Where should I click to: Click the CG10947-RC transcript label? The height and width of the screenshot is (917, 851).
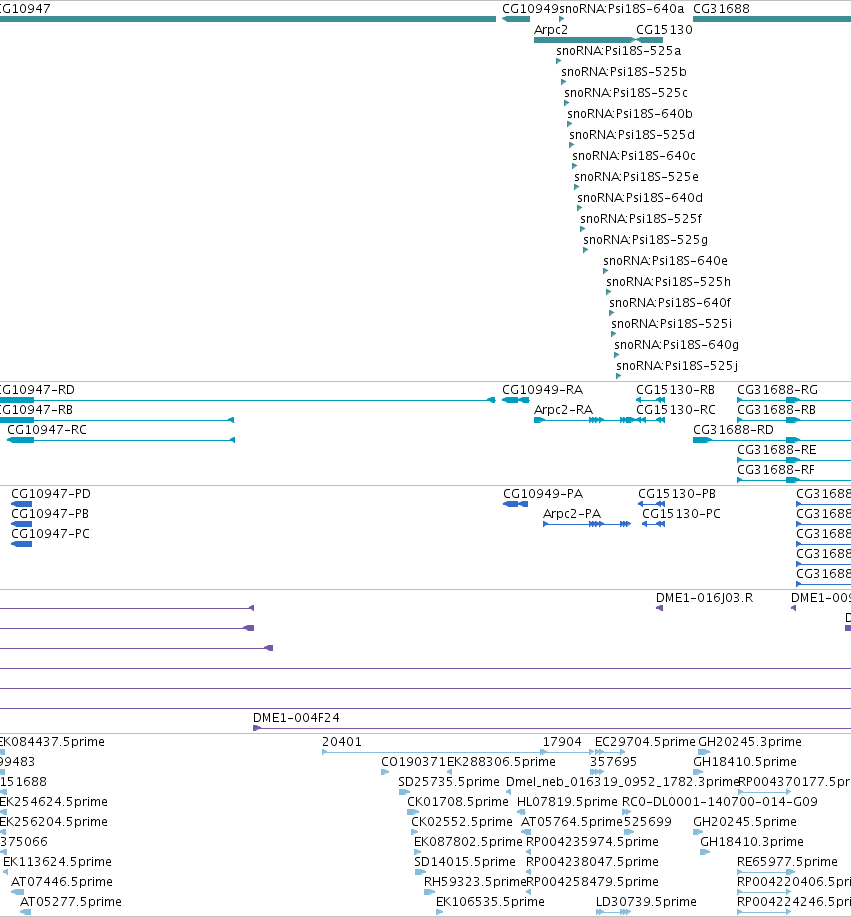[47, 430]
